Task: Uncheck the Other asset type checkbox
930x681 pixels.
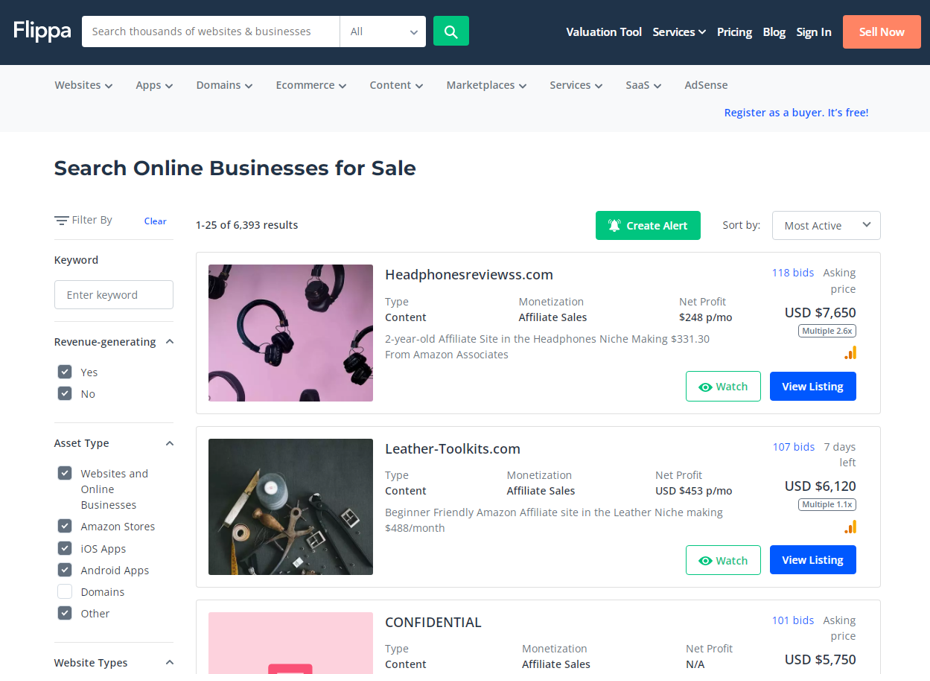Action: 65,613
